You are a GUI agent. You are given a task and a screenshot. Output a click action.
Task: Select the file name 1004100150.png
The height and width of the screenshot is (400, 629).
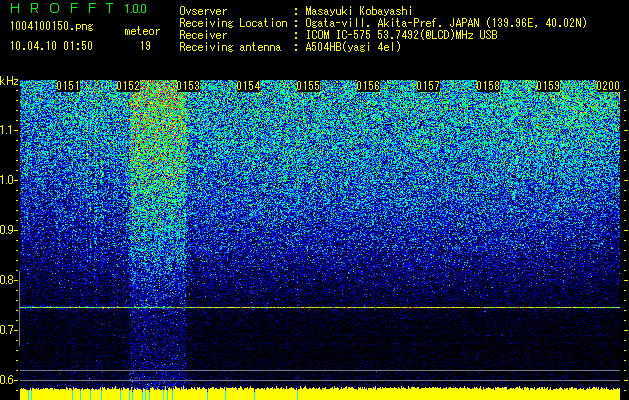pyautogui.click(x=52, y=27)
